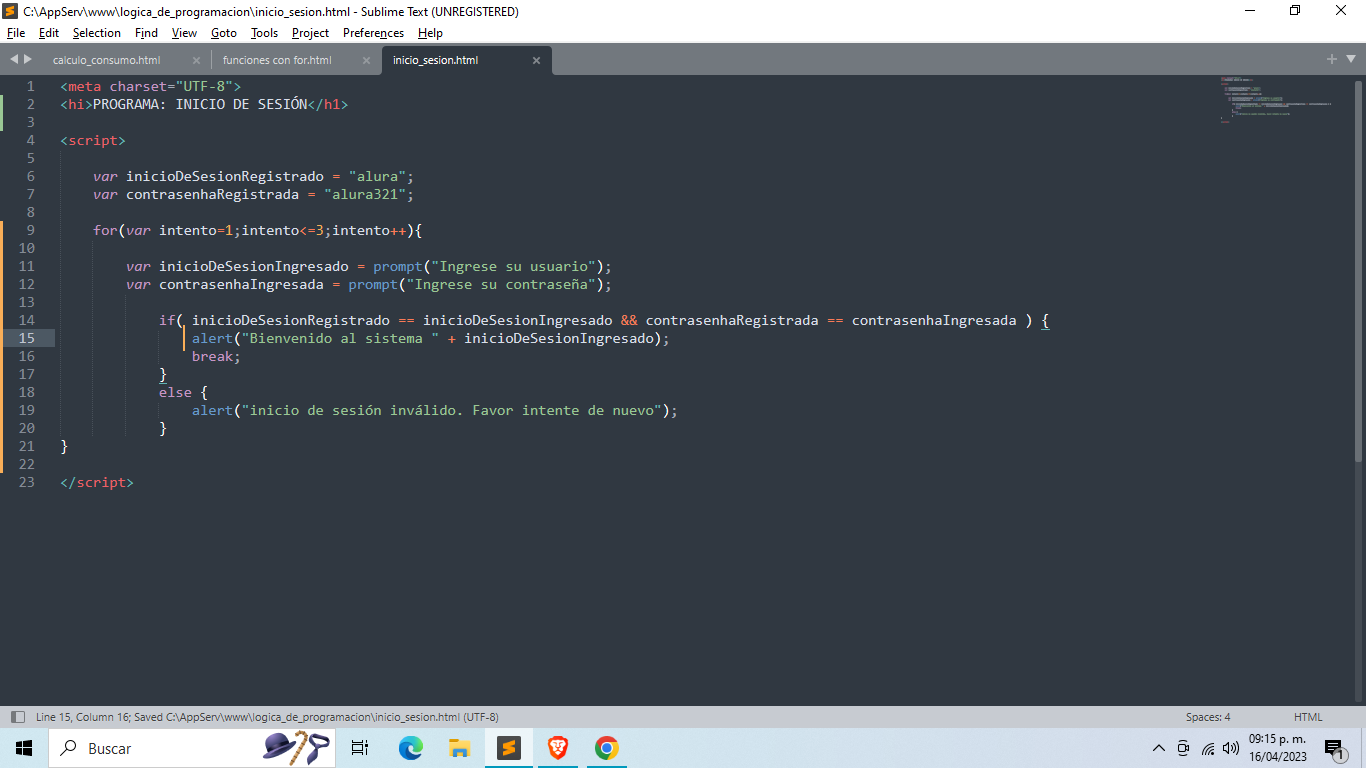Image resolution: width=1366 pixels, height=768 pixels.
Task: Open the Edit menu
Action: pos(49,33)
